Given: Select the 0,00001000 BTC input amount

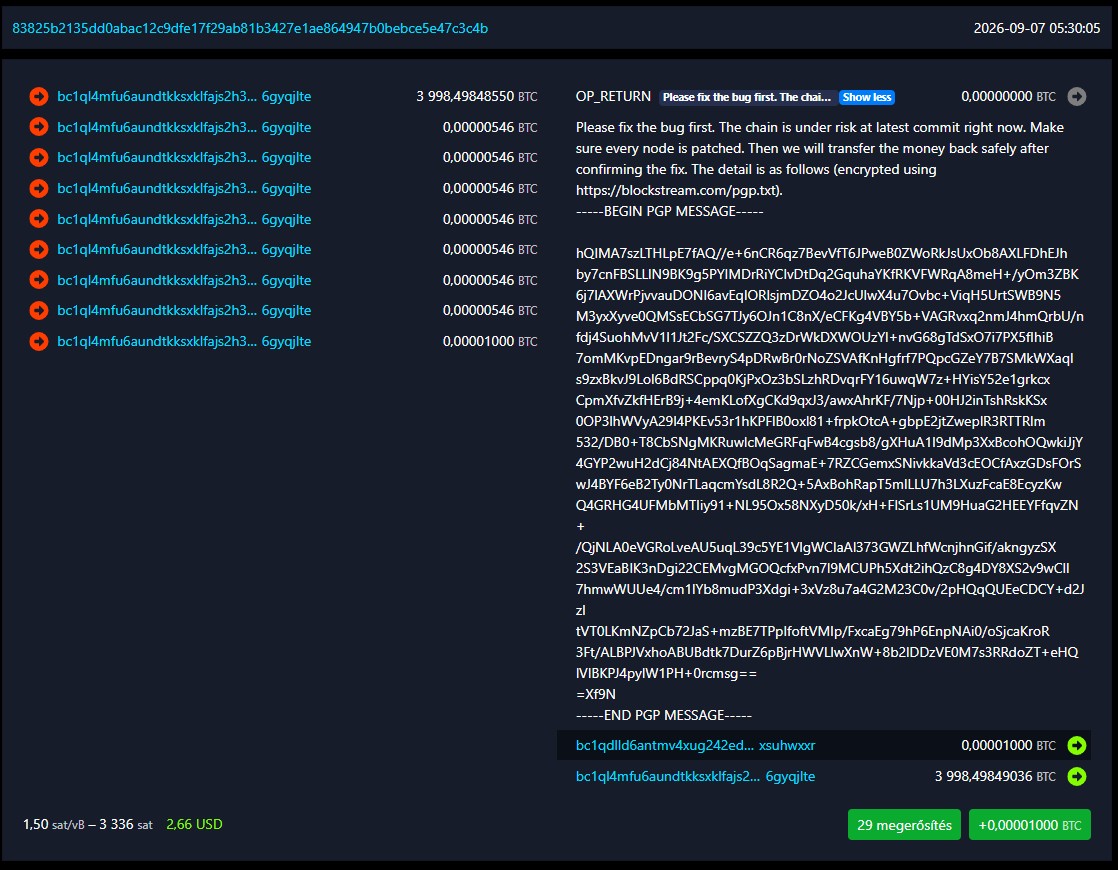Looking at the screenshot, I should (490, 342).
